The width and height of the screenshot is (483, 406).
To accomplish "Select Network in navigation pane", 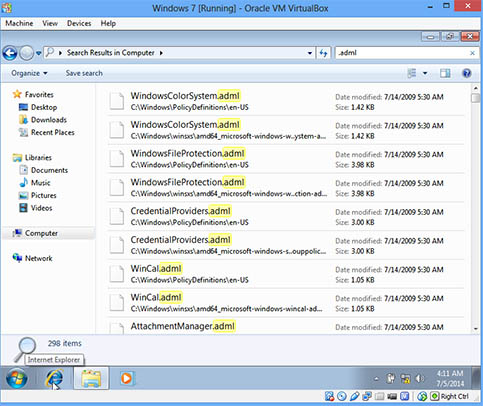I will (x=39, y=258).
